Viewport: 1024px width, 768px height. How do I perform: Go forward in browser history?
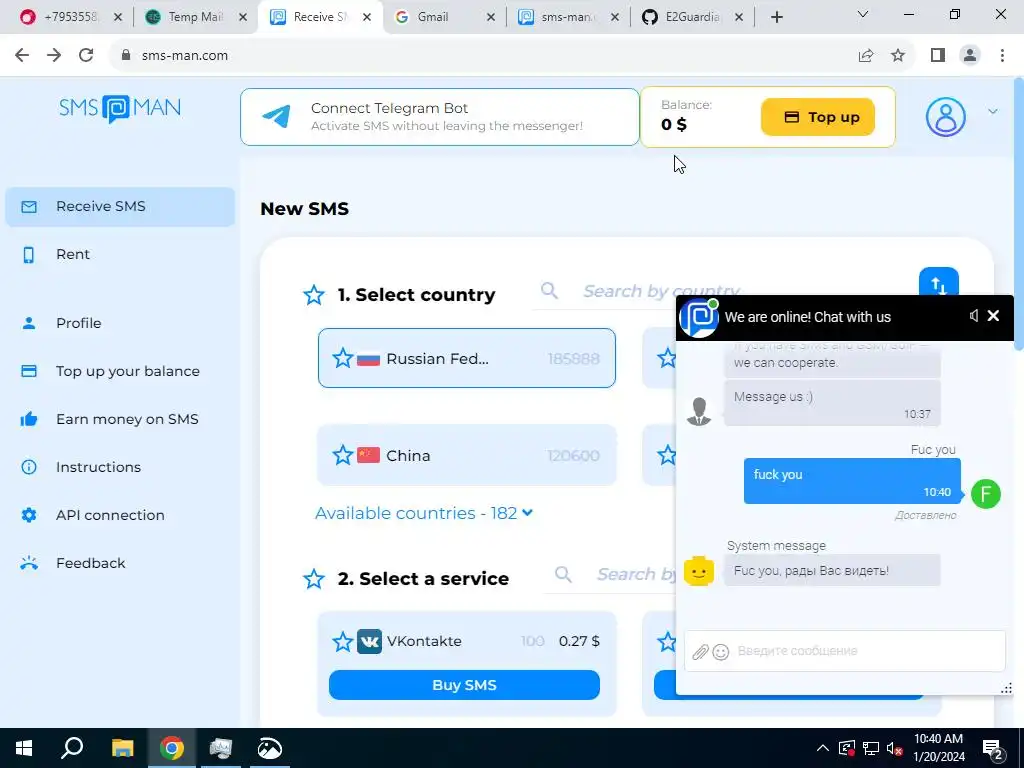point(54,56)
